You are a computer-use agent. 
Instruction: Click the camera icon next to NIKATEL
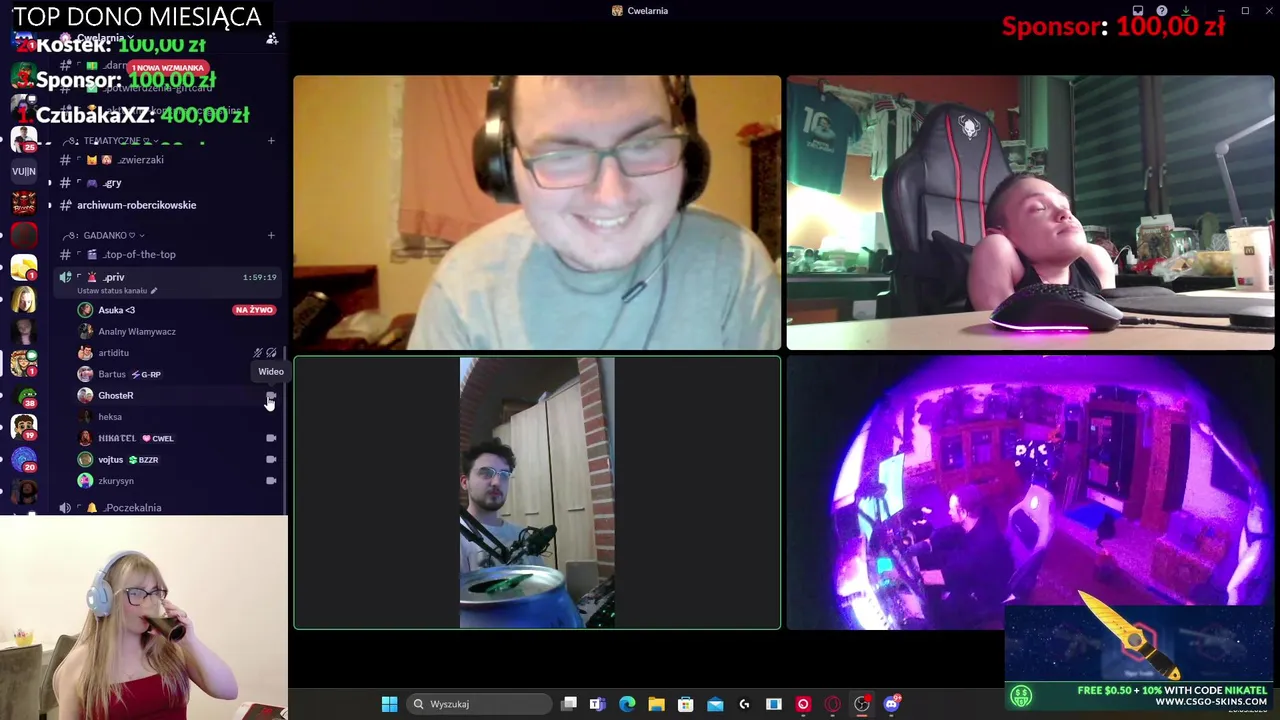coord(271,438)
